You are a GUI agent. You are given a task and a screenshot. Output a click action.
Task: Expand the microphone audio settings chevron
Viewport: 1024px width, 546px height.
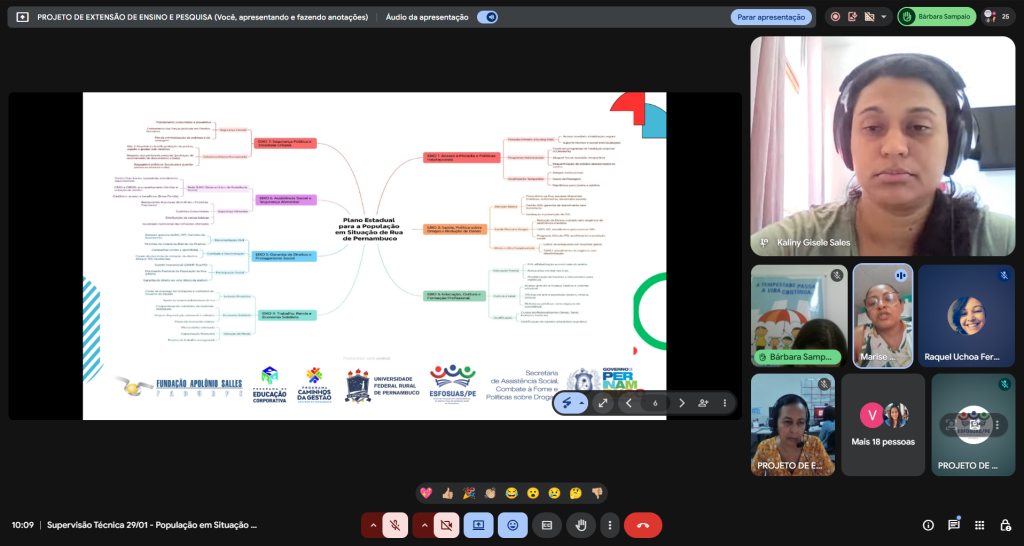tap(373, 525)
